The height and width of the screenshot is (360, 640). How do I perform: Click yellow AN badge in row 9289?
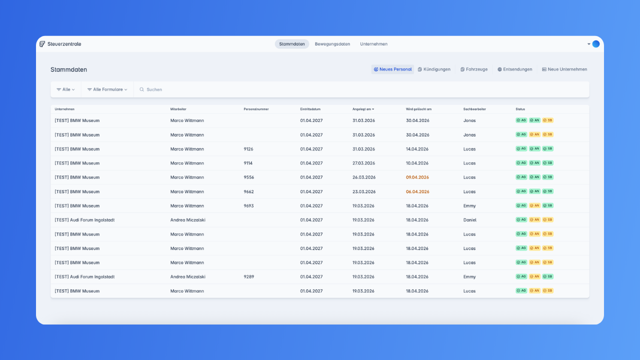[534, 276]
